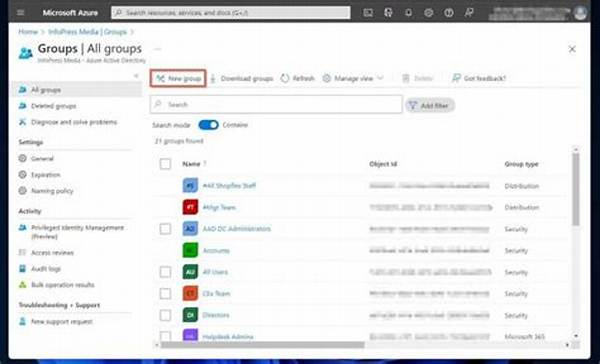Click the Object Id column header
Image resolution: width=600 pixels, height=364 pixels.
tap(383, 164)
